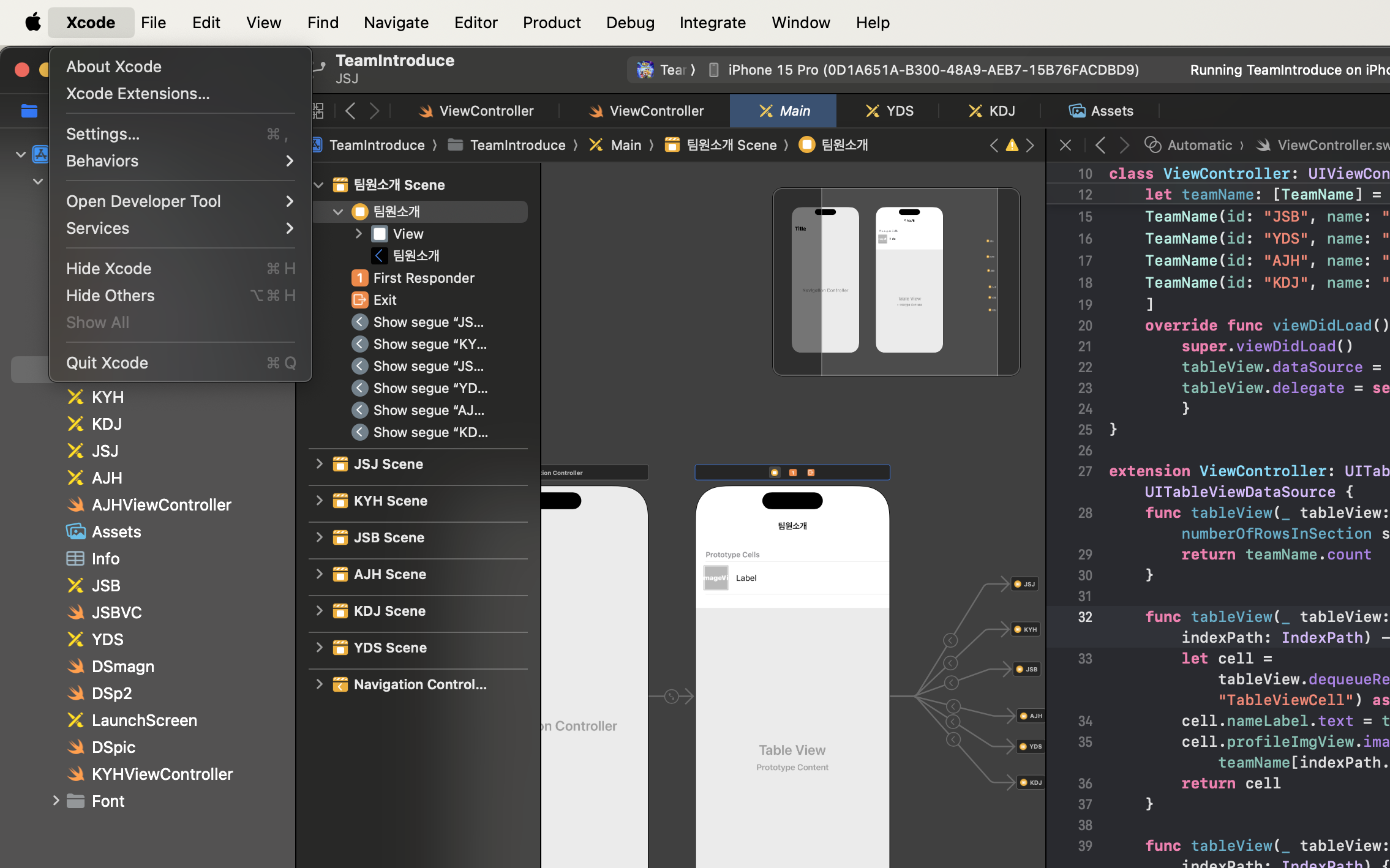Select the JSB Scene row label

389,537
